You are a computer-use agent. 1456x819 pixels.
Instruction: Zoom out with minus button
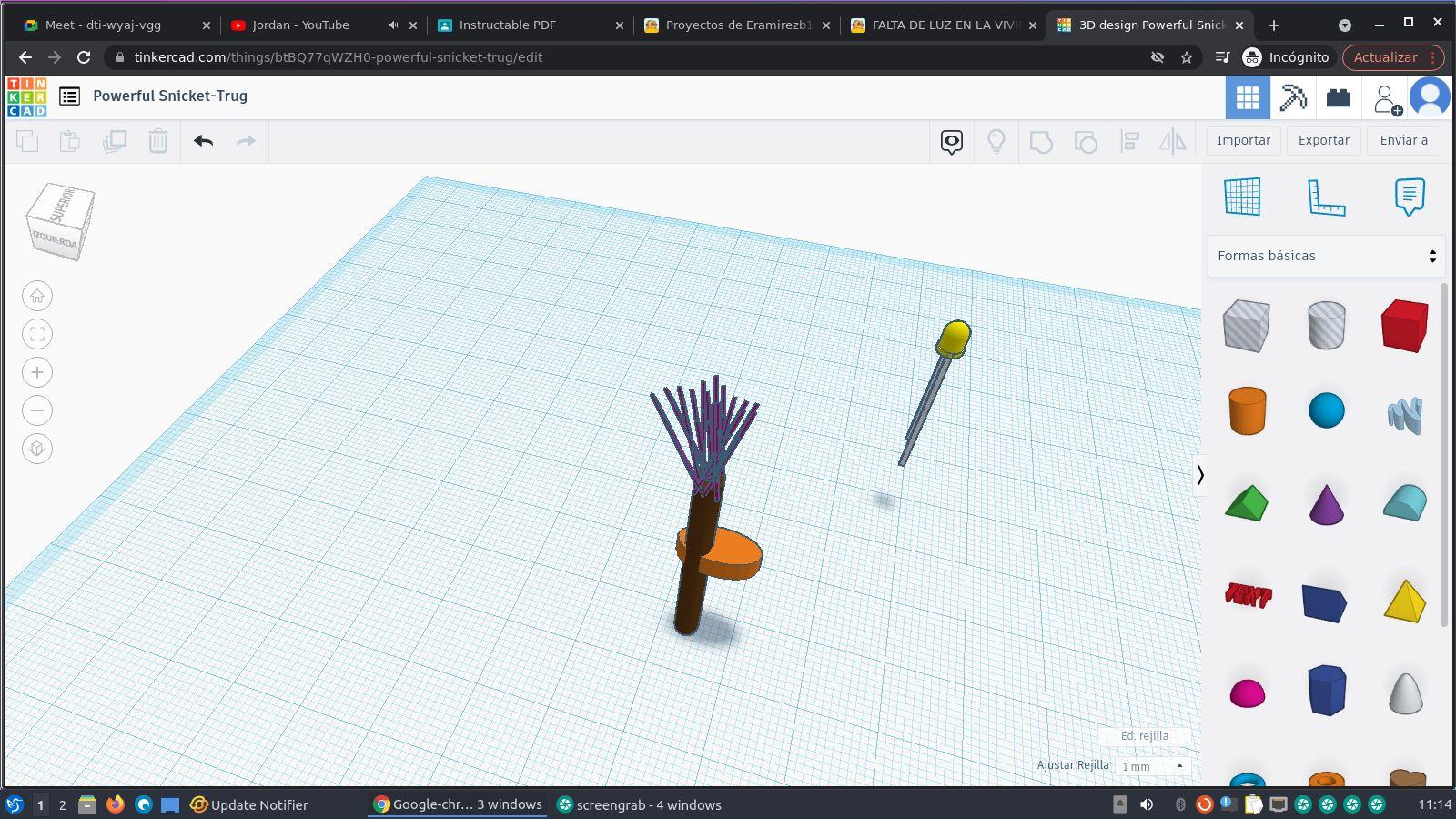click(37, 410)
